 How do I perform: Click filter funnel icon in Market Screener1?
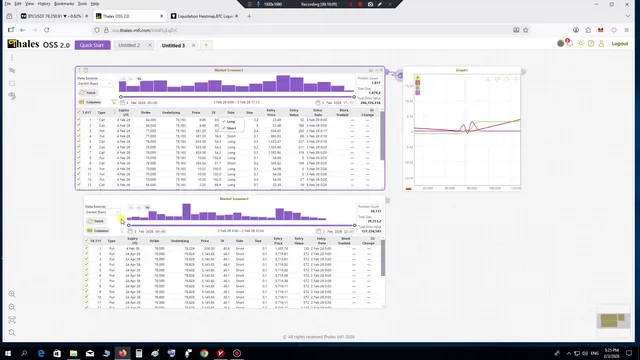(x=114, y=102)
